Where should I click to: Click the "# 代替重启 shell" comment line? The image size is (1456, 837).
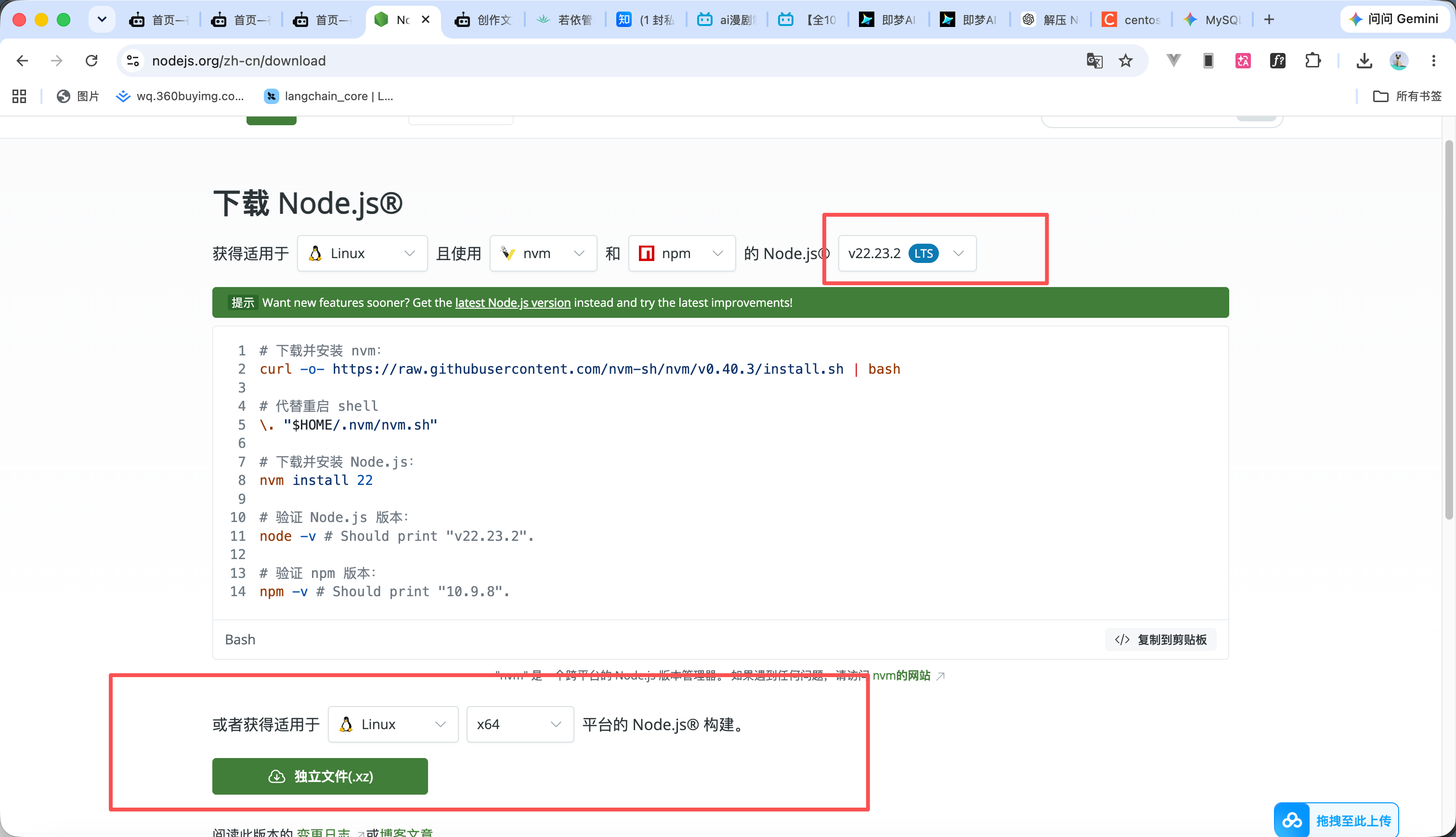[x=319, y=406]
